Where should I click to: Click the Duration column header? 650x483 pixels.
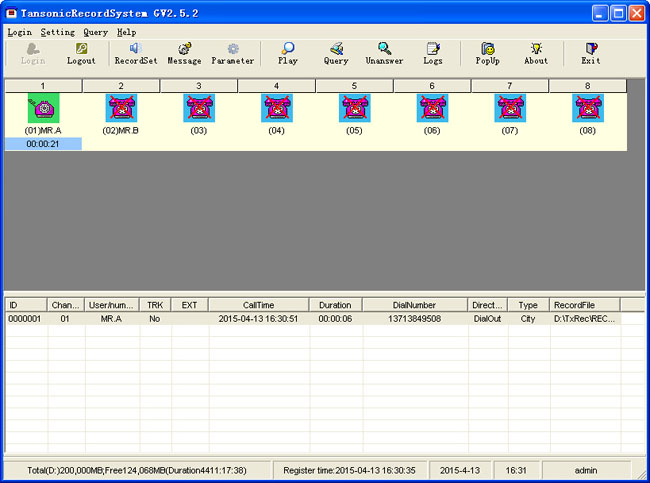tap(335, 304)
